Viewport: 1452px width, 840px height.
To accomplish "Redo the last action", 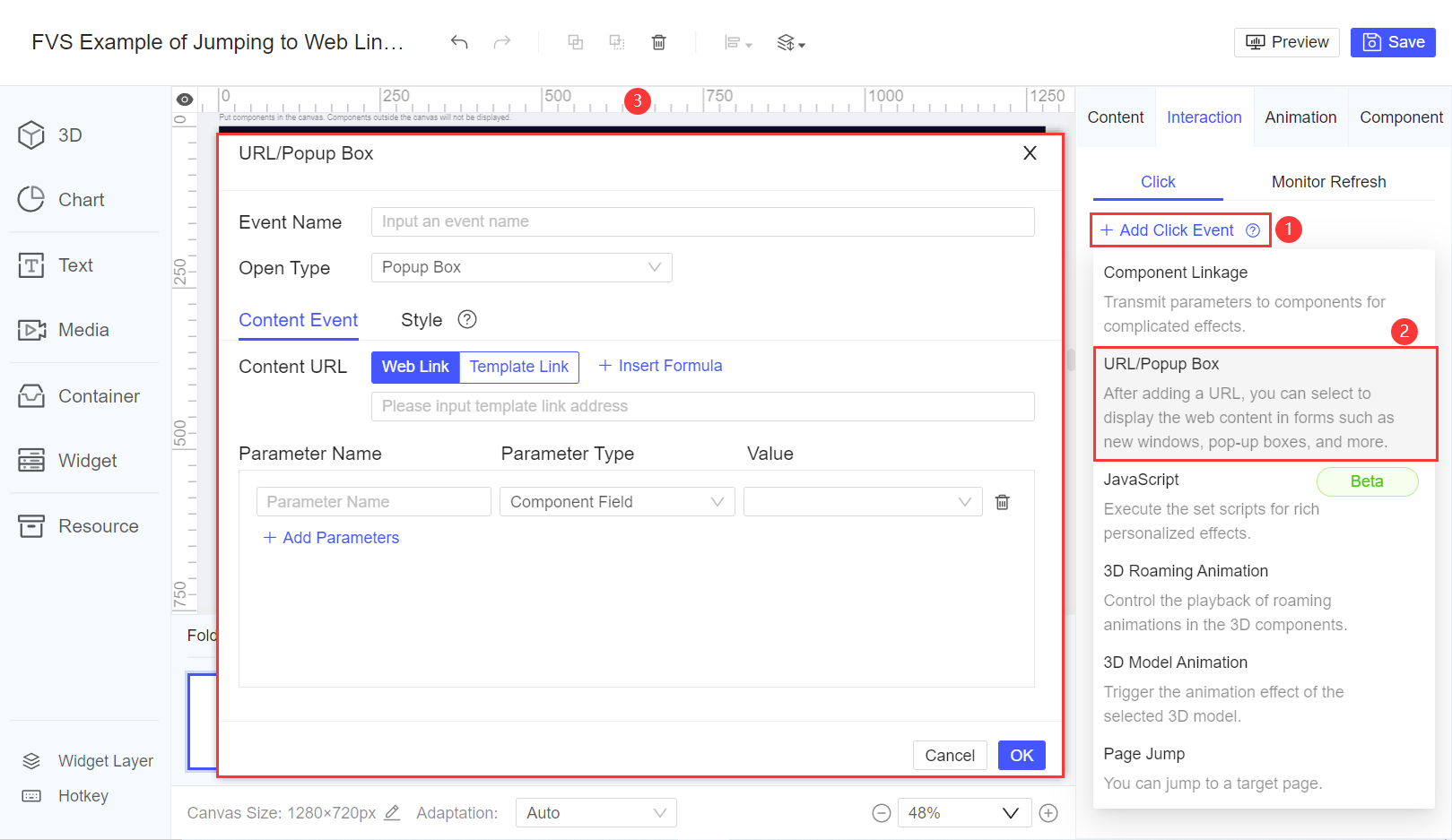I will (x=502, y=42).
